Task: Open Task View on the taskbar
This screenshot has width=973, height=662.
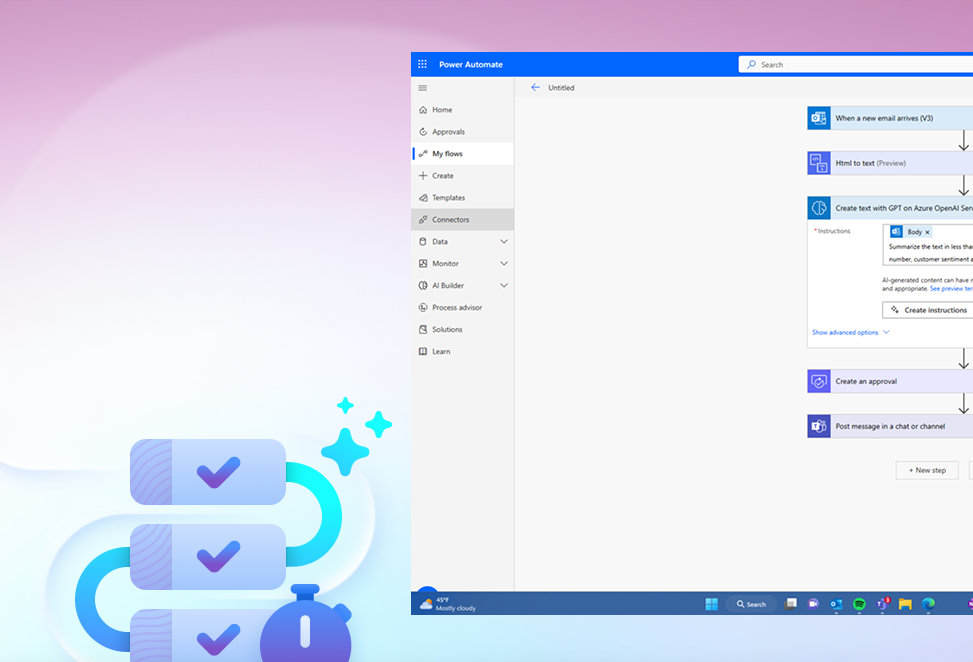Action: click(791, 604)
